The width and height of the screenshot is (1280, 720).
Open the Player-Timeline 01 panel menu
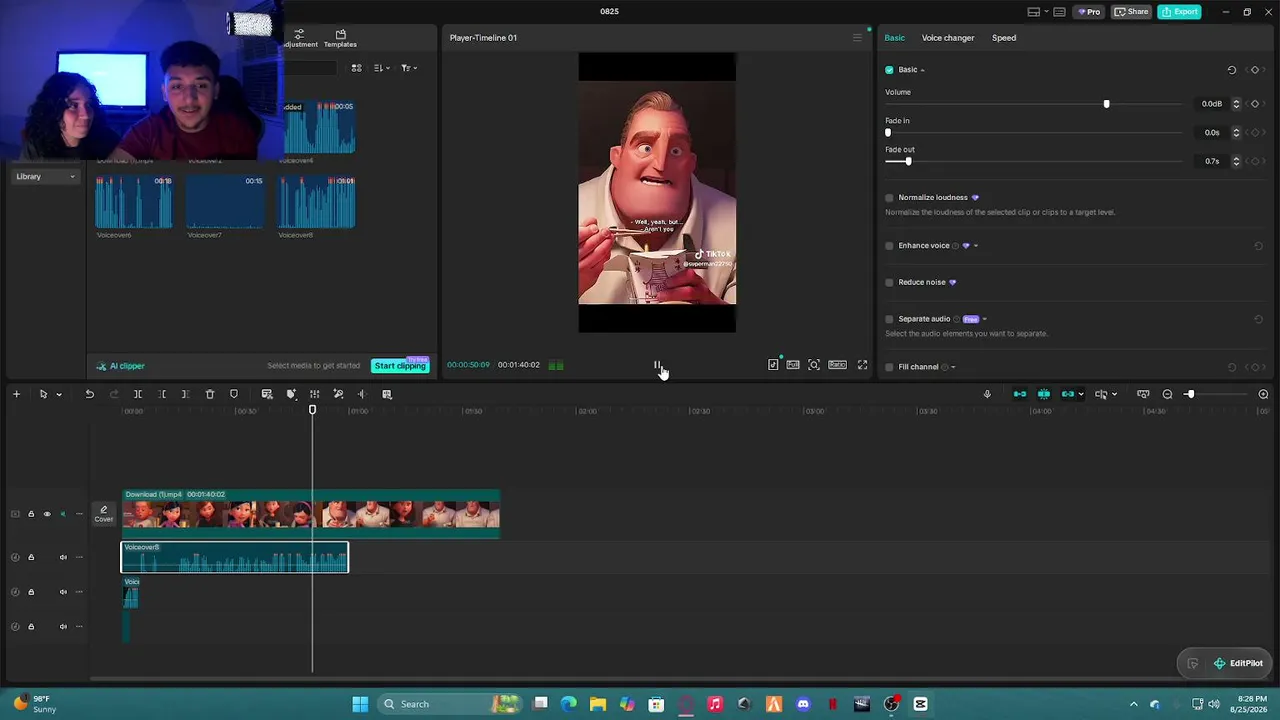click(x=857, y=38)
